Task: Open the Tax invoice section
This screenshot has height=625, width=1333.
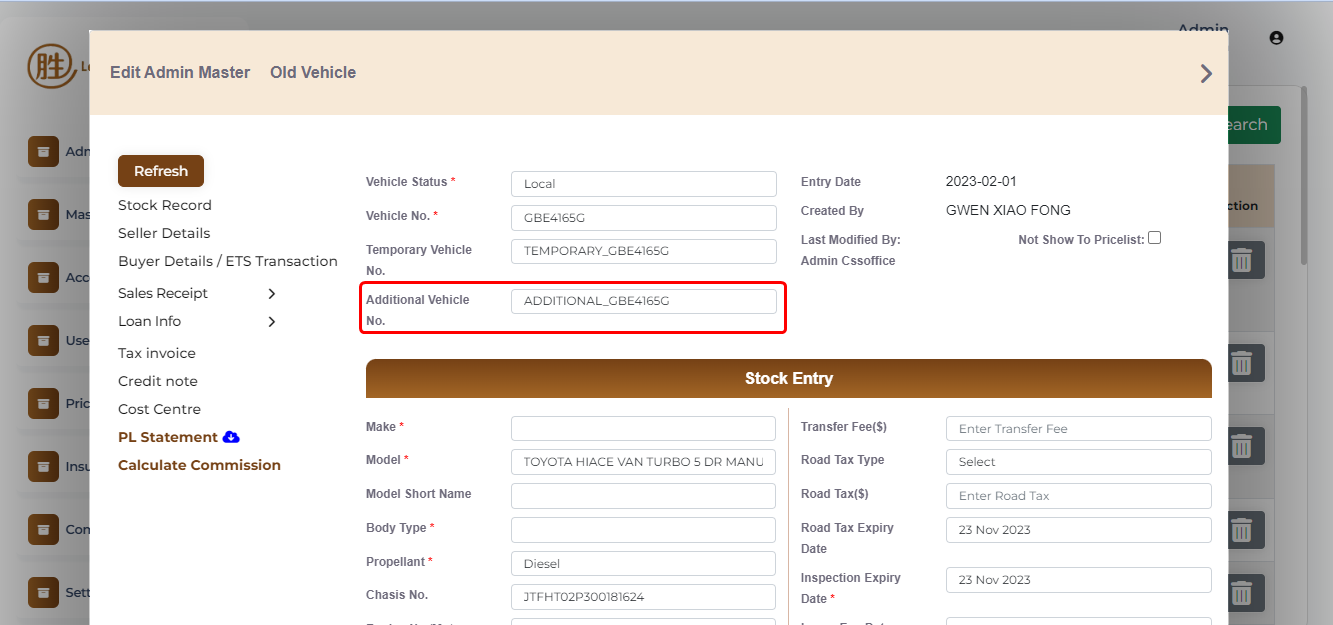Action: [x=157, y=353]
